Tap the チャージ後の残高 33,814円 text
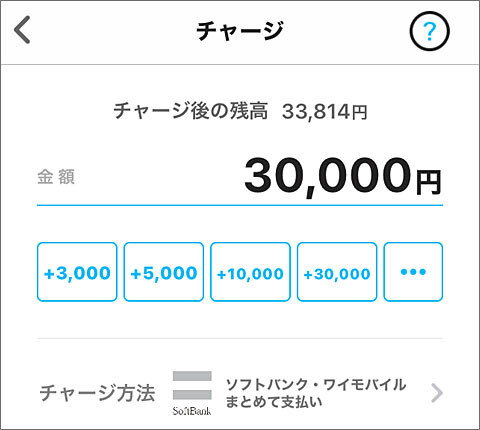Viewport: 480px width, 430px height. tap(240, 111)
